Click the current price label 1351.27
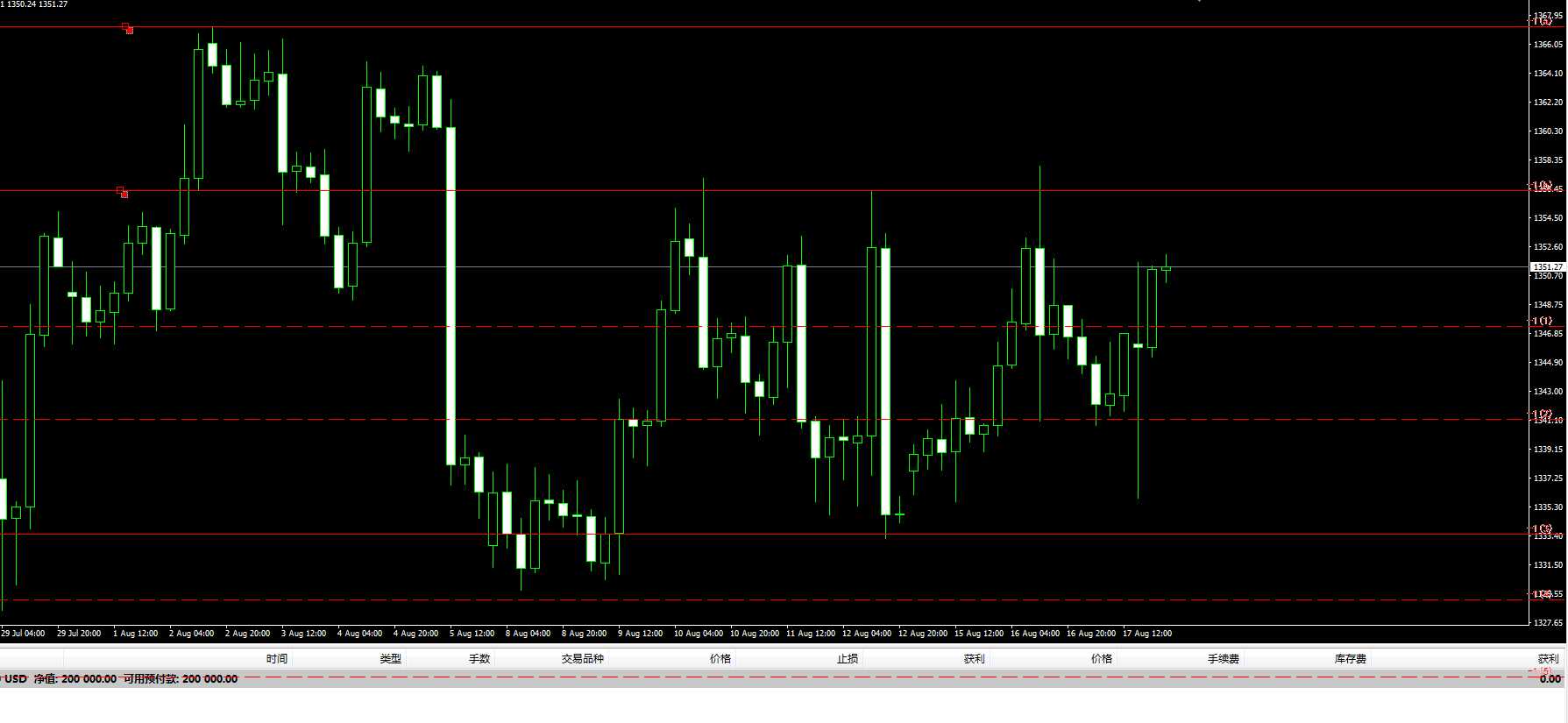The height and width of the screenshot is (723, 1568). click(1548, 266)
